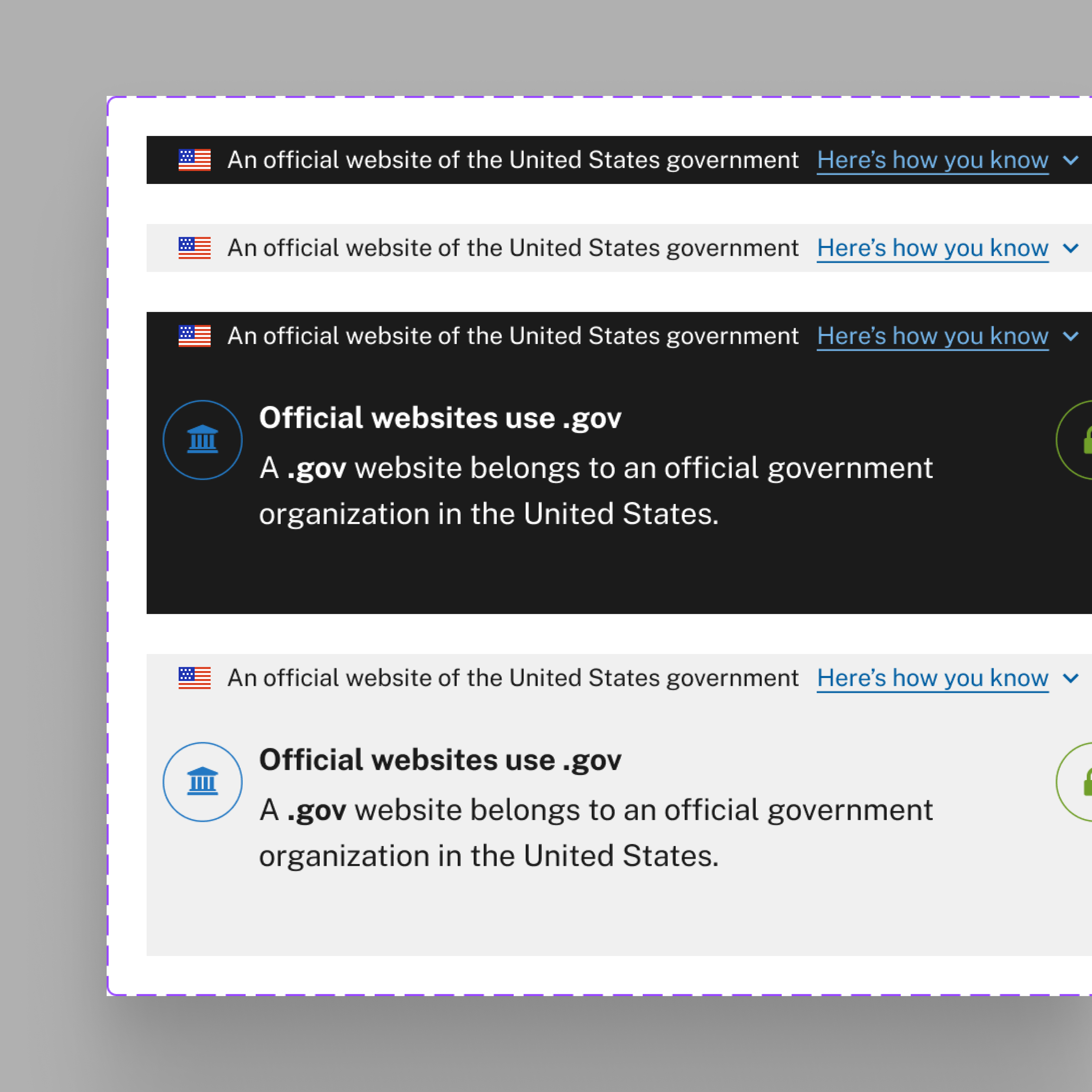Click the government building icon in light banner
This screenshot has height=1092, width=1092.
coord(202,782)
